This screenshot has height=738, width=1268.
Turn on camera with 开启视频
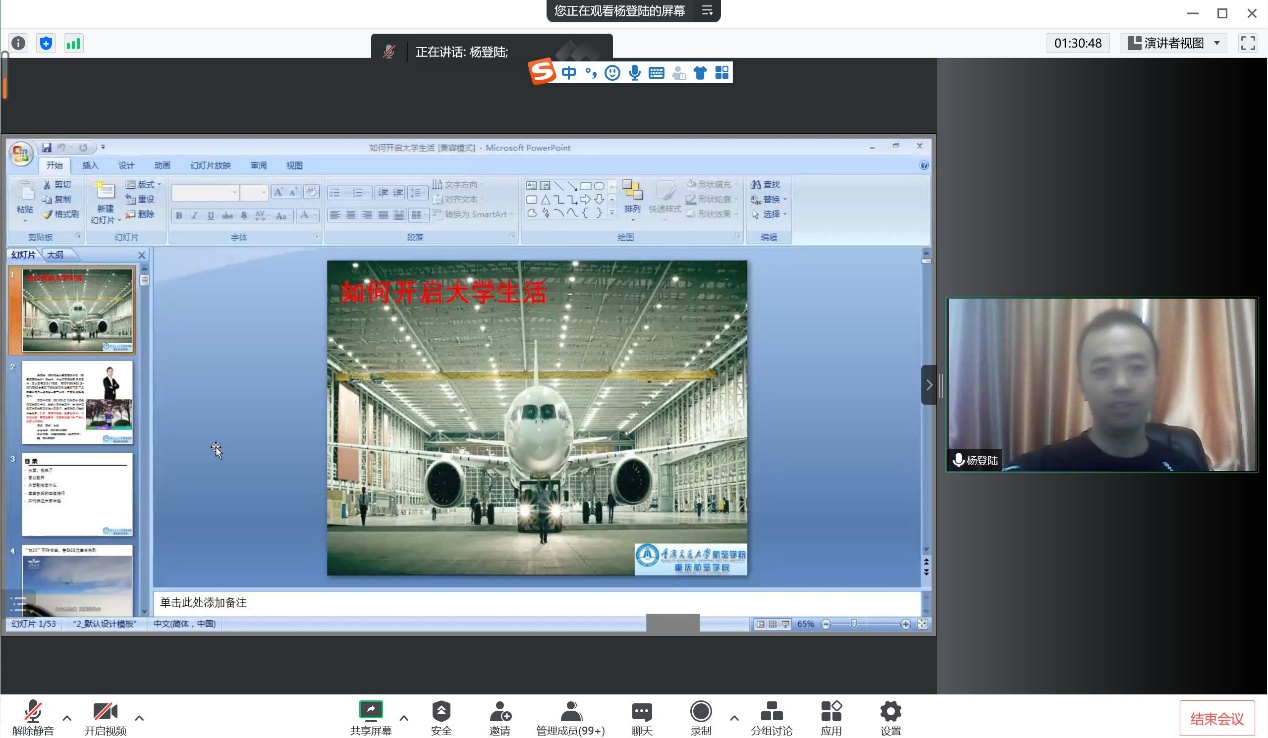click(105, 712)
